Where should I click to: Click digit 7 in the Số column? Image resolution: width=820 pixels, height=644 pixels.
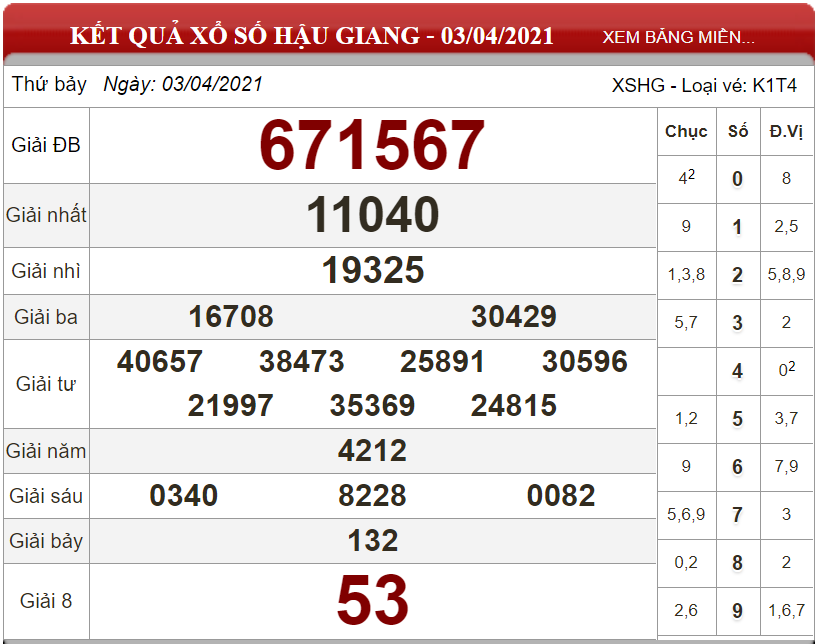pyautogui.click(x=737, y=515)
